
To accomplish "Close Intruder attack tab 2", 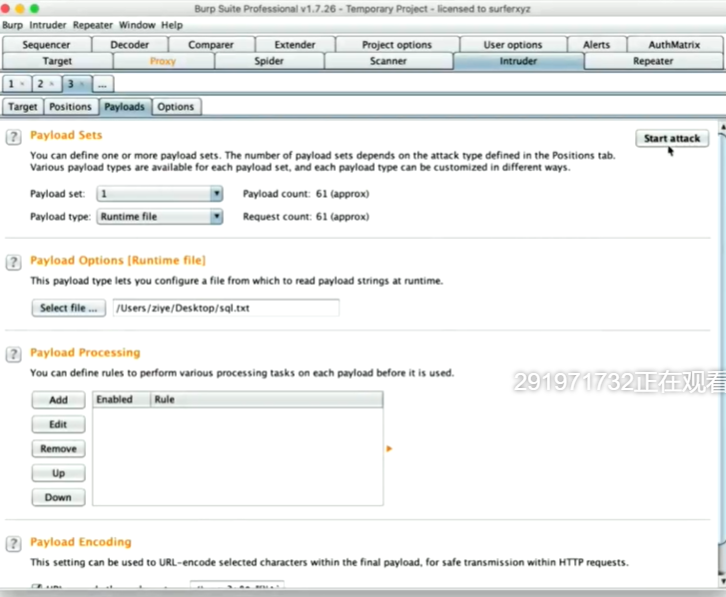I will (x=51, y=84).
